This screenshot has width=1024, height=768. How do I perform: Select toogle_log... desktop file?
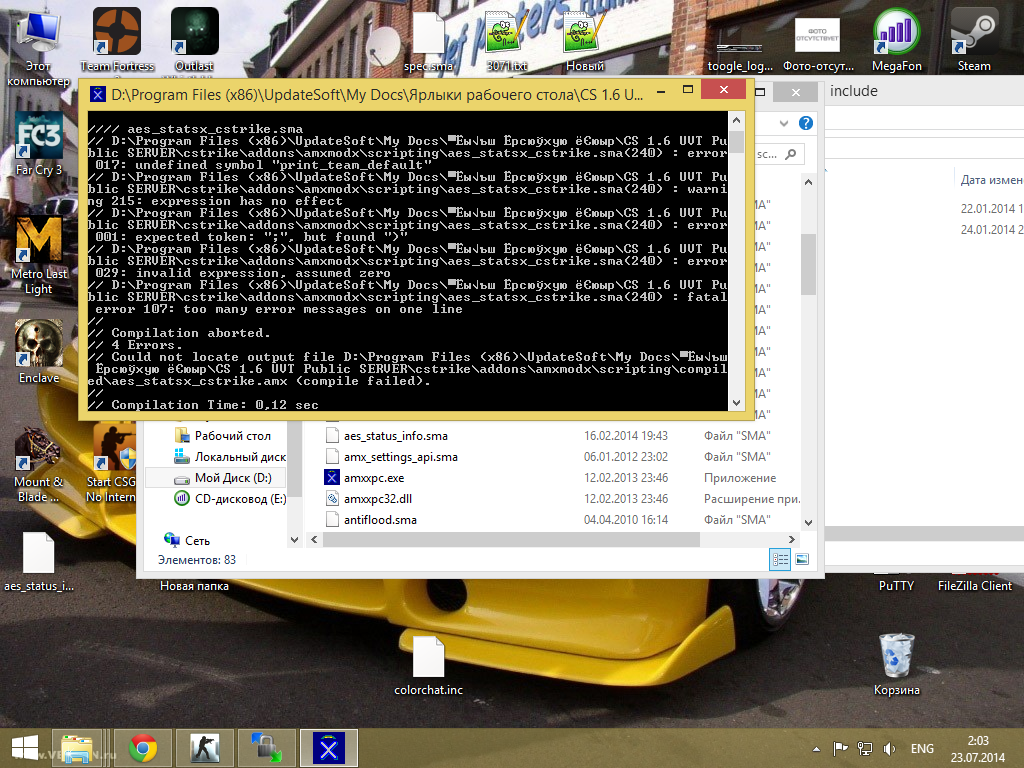(740, 57)
